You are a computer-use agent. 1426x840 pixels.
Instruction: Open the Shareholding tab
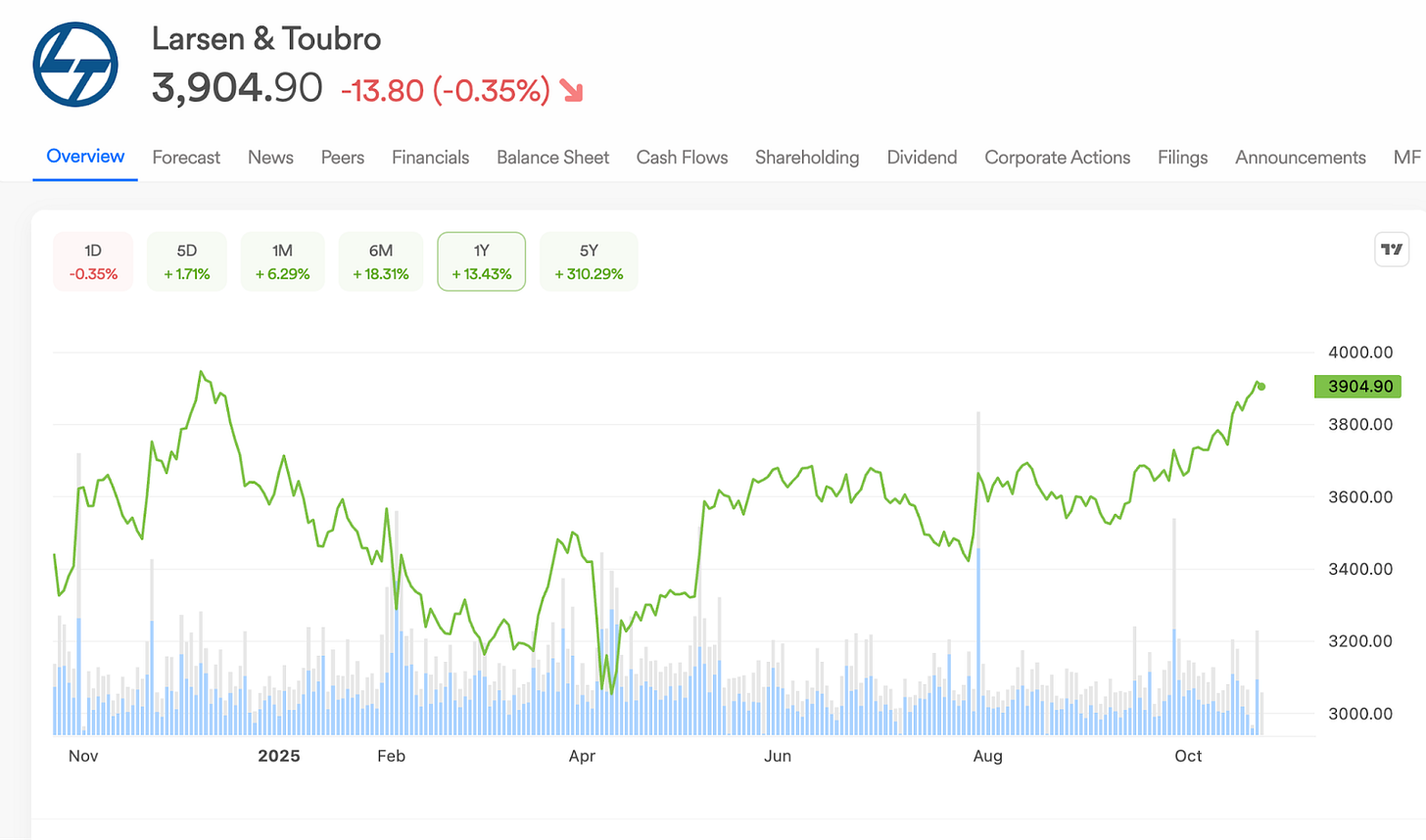pyautogui.click(x=807, y=158)
